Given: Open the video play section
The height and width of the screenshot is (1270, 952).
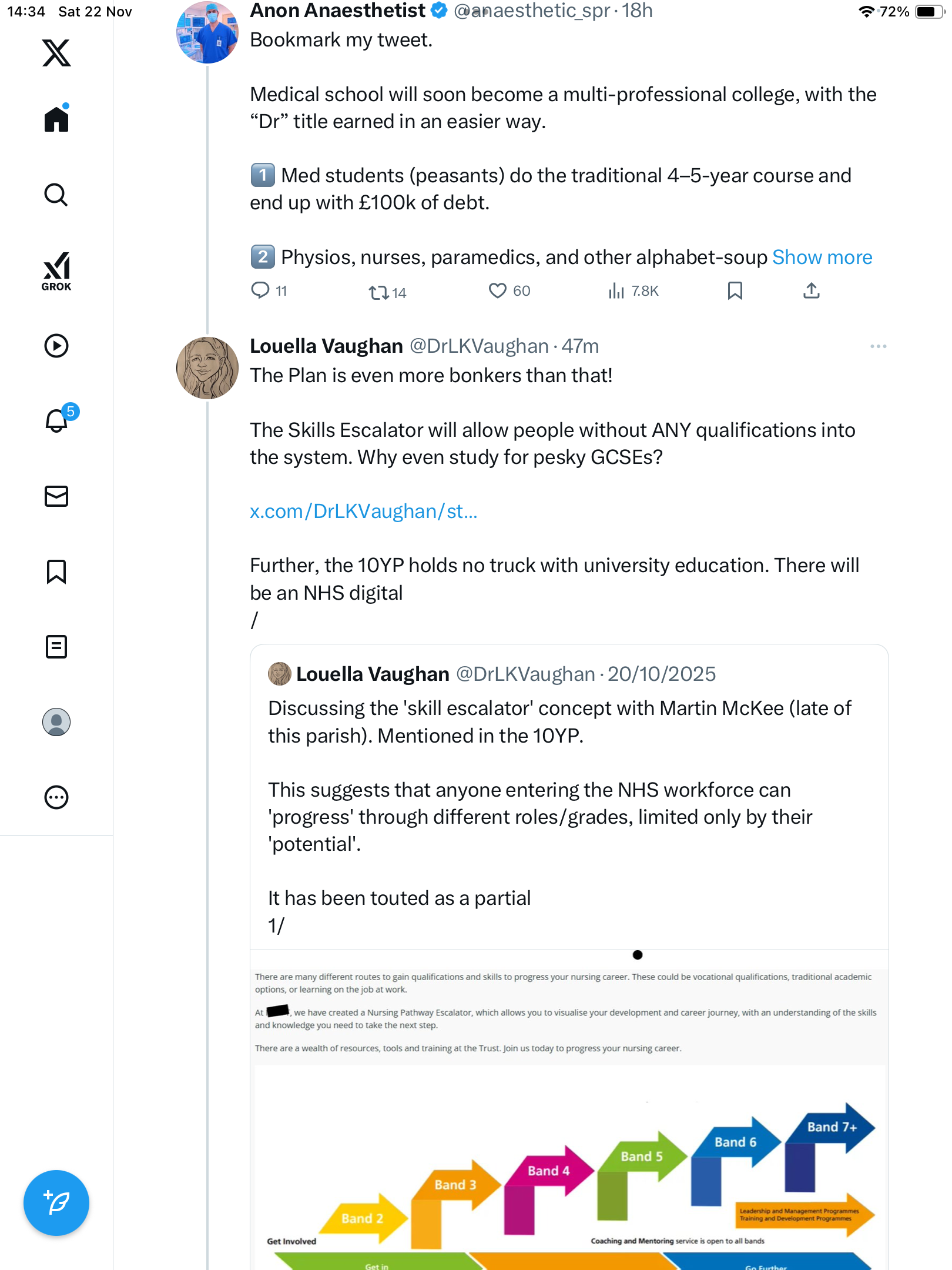Looking at the screenshot, I should pos(56,346).
